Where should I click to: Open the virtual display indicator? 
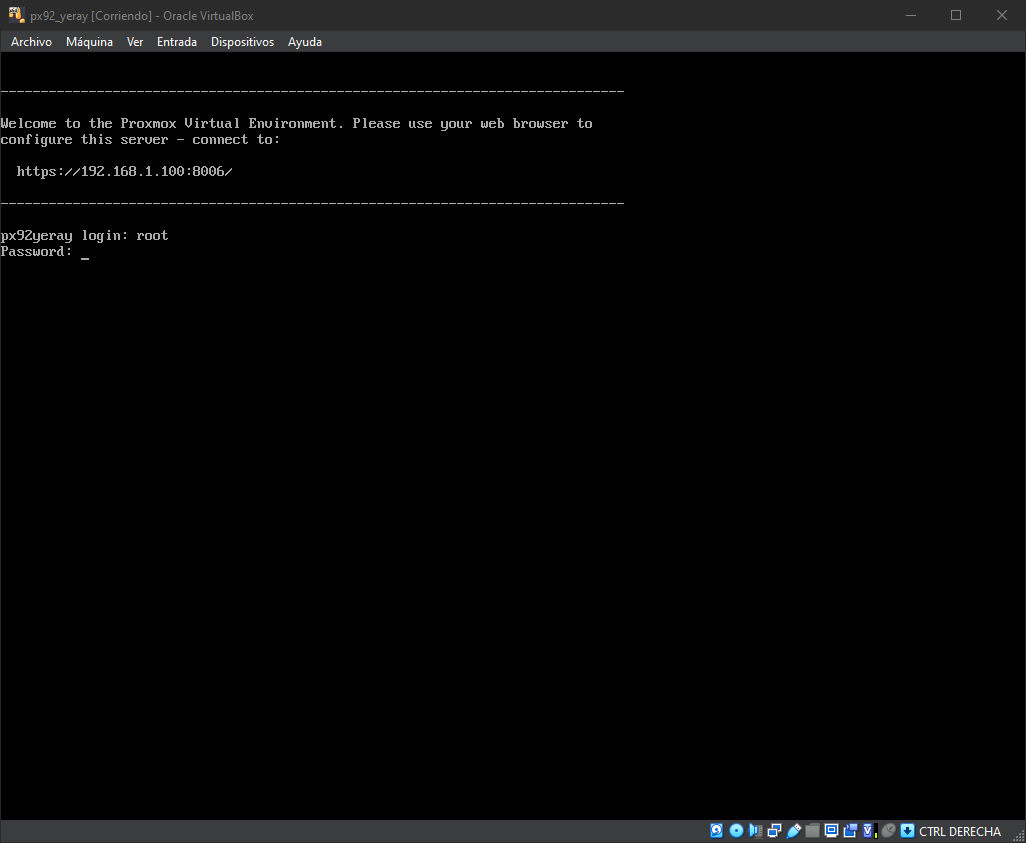(831, 831)
